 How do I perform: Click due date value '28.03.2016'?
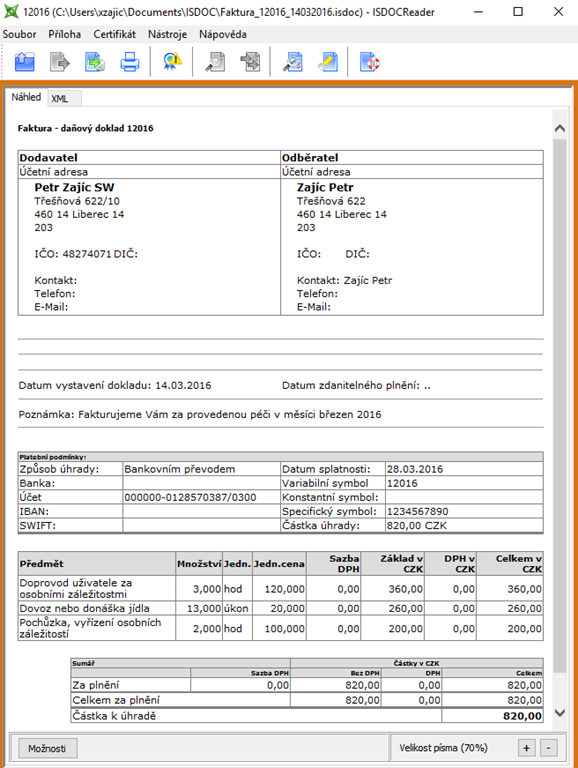415,469
